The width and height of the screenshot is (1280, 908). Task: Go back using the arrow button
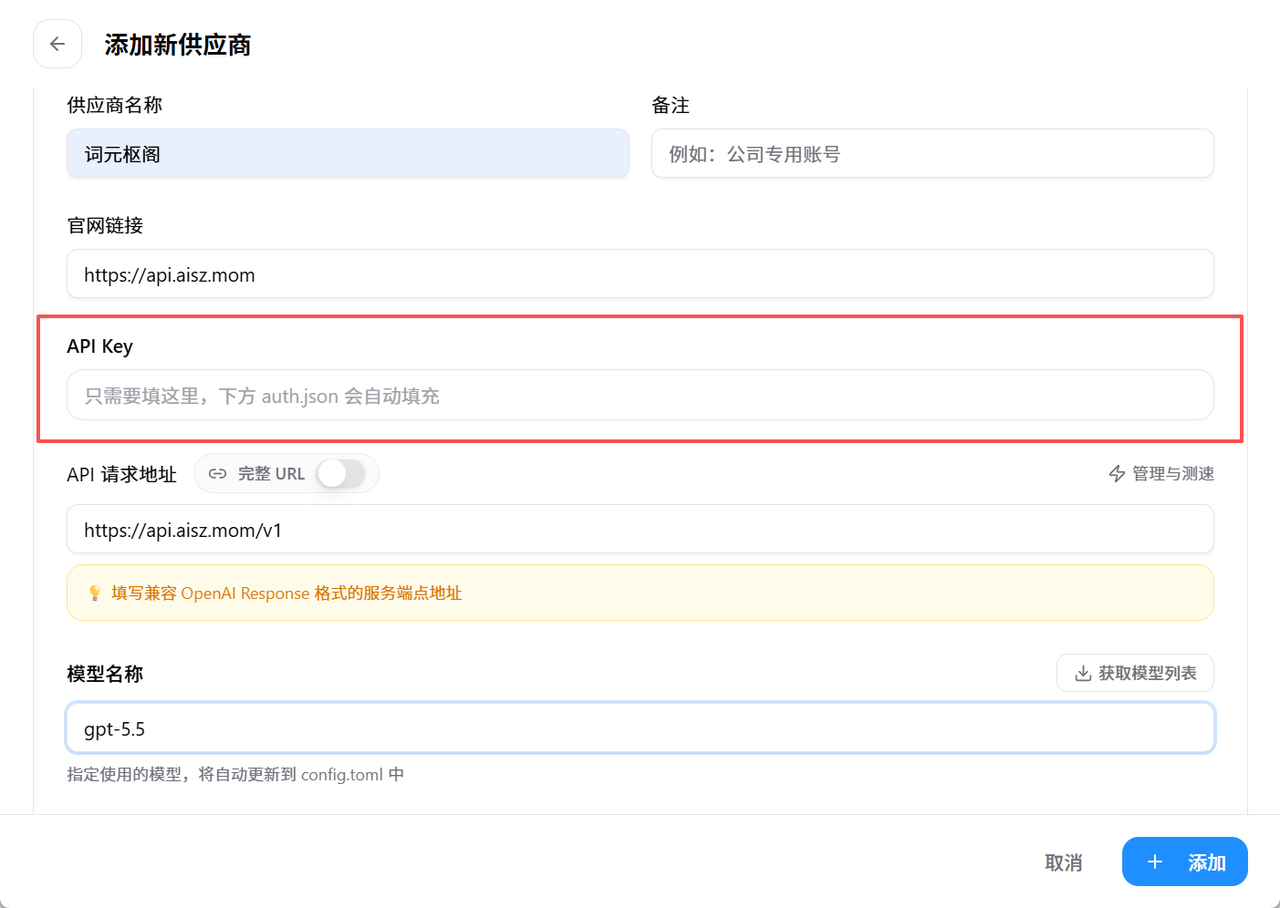57,44
